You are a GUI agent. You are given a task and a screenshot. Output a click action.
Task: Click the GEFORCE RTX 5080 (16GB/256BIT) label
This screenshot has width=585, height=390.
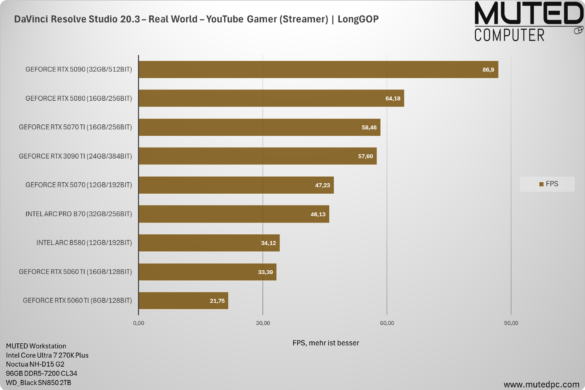click(x=79, y=99)
